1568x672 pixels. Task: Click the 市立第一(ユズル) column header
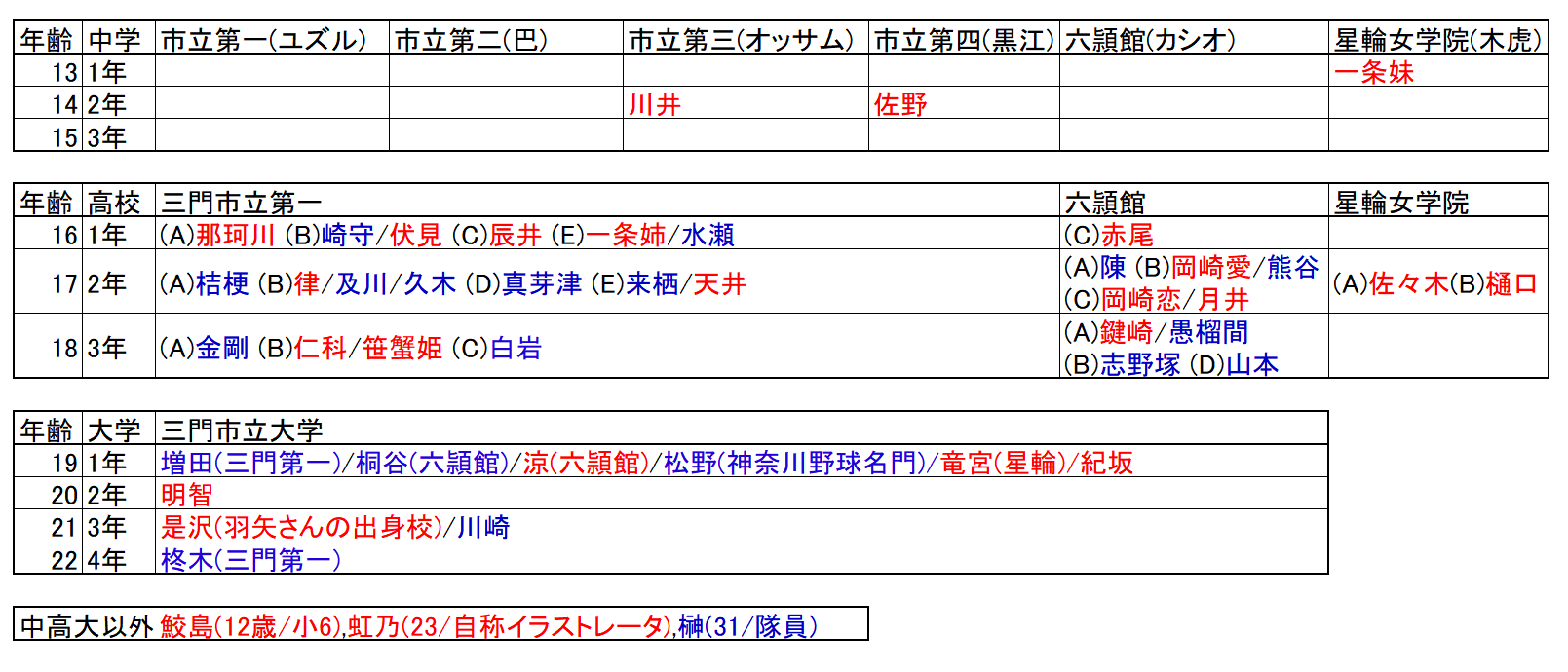click(272, 39)
